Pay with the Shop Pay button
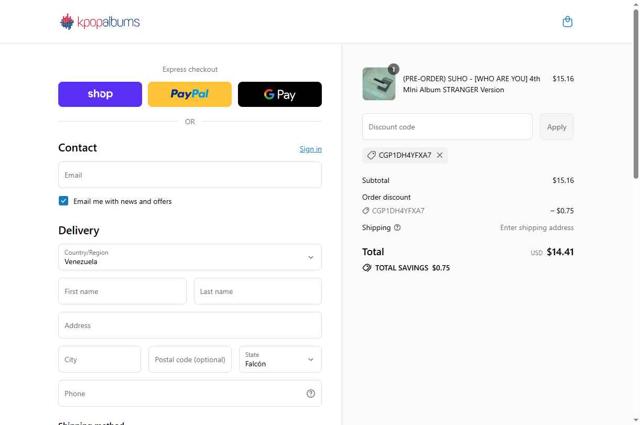 [100, 94]
